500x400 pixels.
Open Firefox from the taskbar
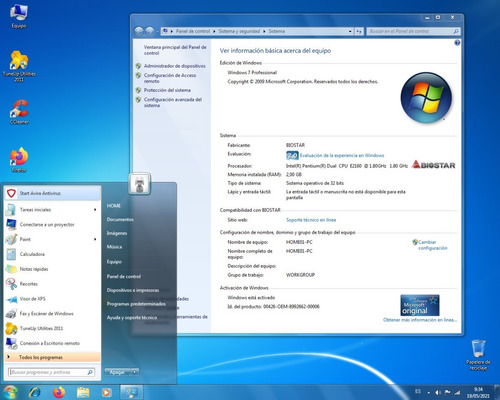coord(59,392)
